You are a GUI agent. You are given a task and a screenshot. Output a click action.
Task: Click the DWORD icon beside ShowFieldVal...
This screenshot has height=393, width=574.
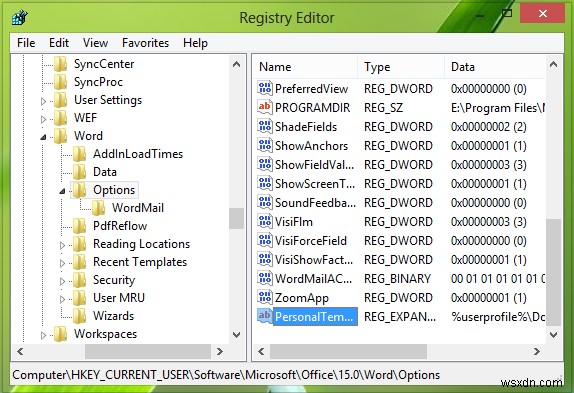point(265,164)
